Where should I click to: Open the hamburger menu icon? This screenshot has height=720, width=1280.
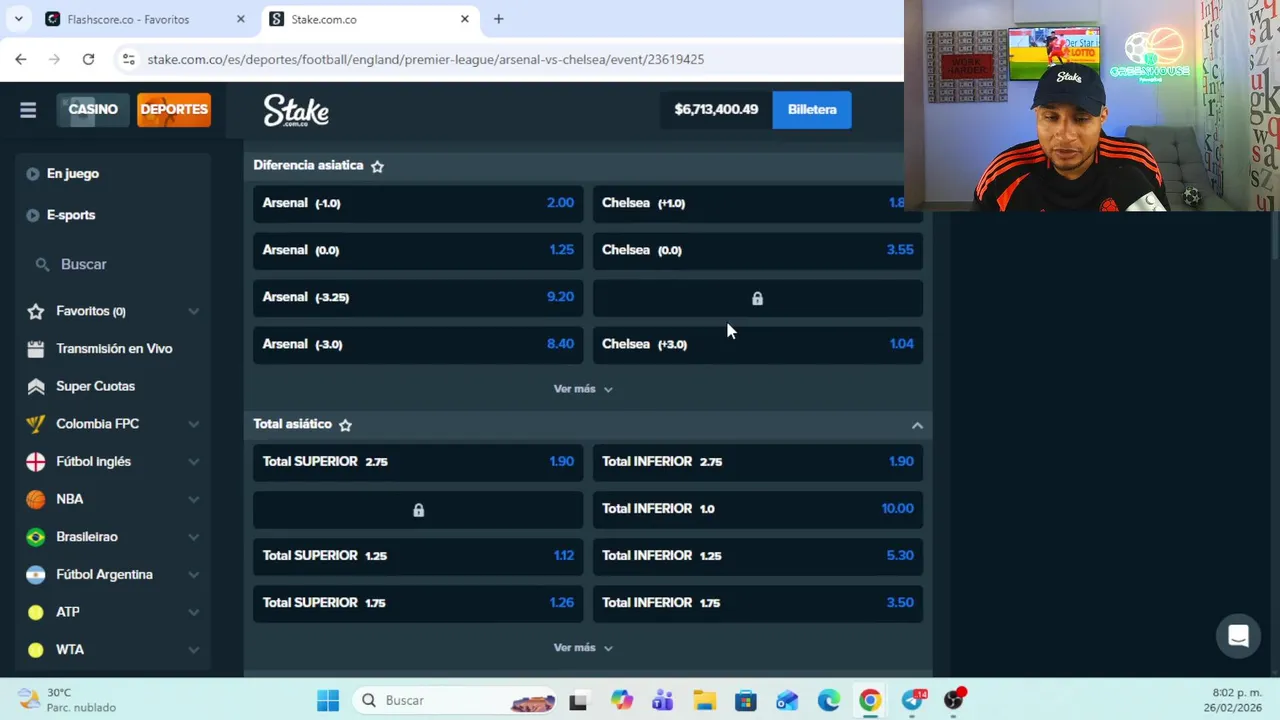click(28, 110)
